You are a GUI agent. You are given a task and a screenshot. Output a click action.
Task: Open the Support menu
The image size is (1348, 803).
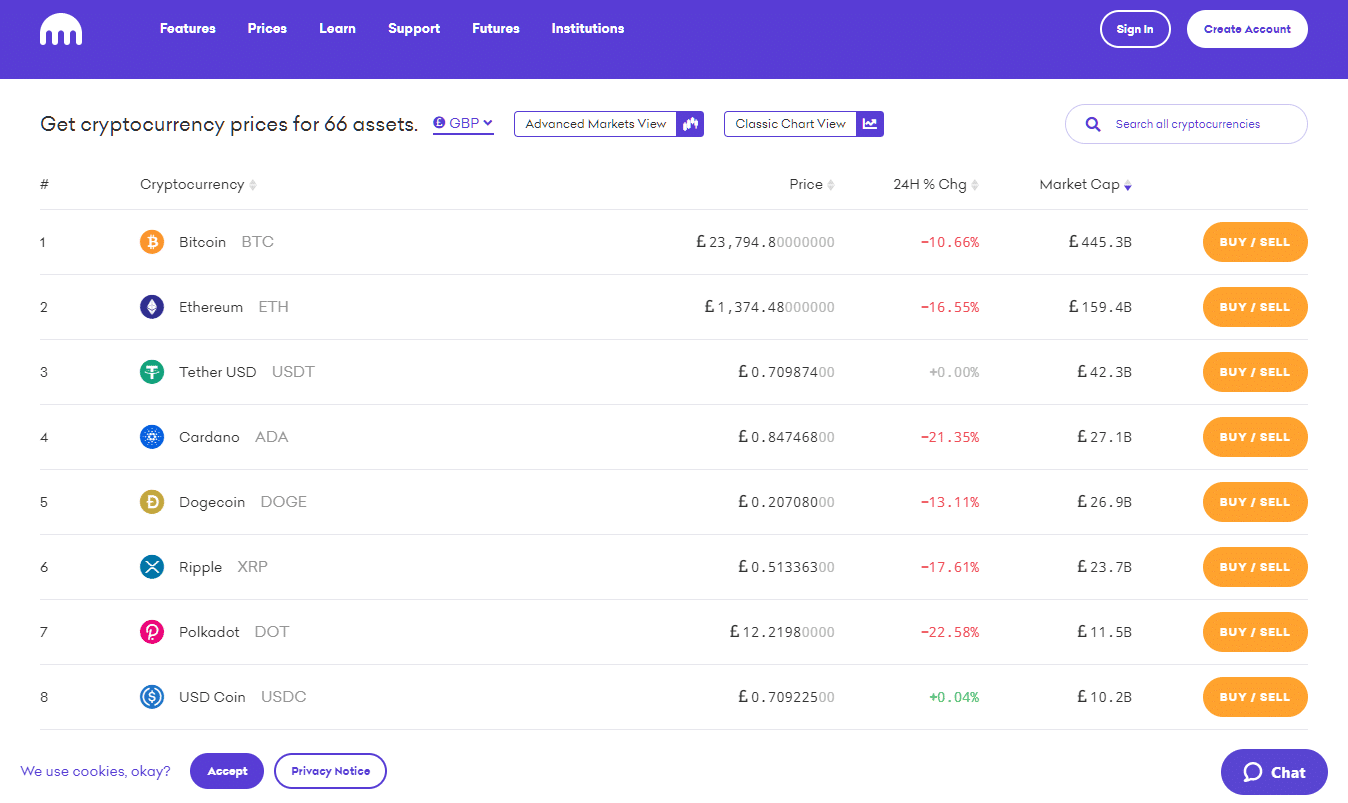tap(414, 29)
